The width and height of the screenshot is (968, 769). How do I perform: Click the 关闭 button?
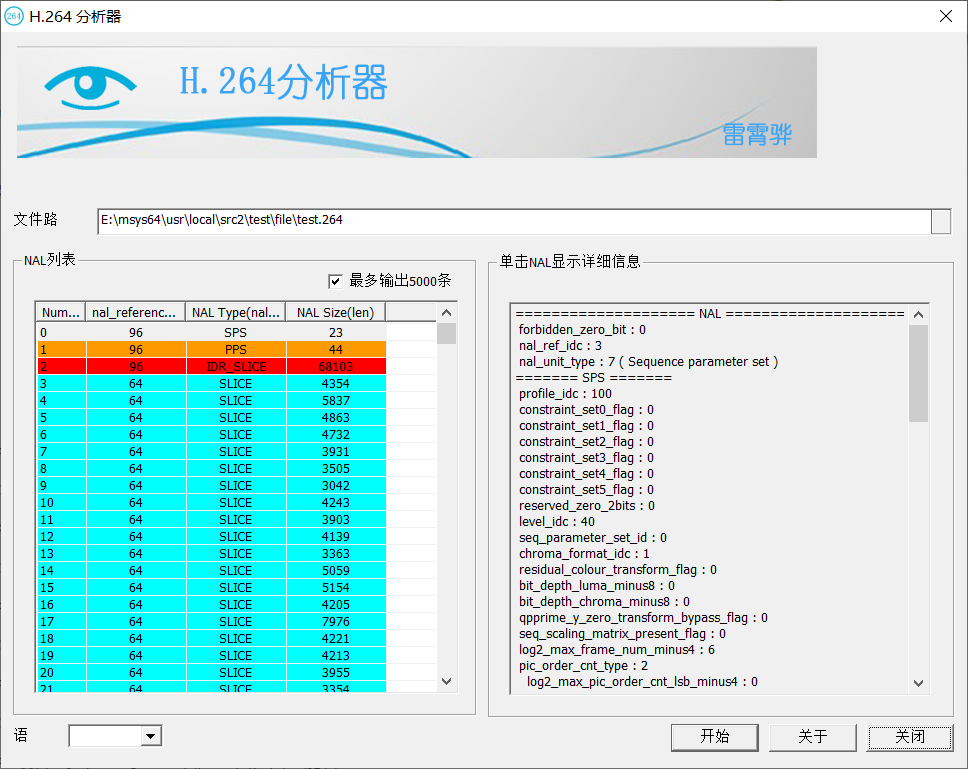[909, 737]
